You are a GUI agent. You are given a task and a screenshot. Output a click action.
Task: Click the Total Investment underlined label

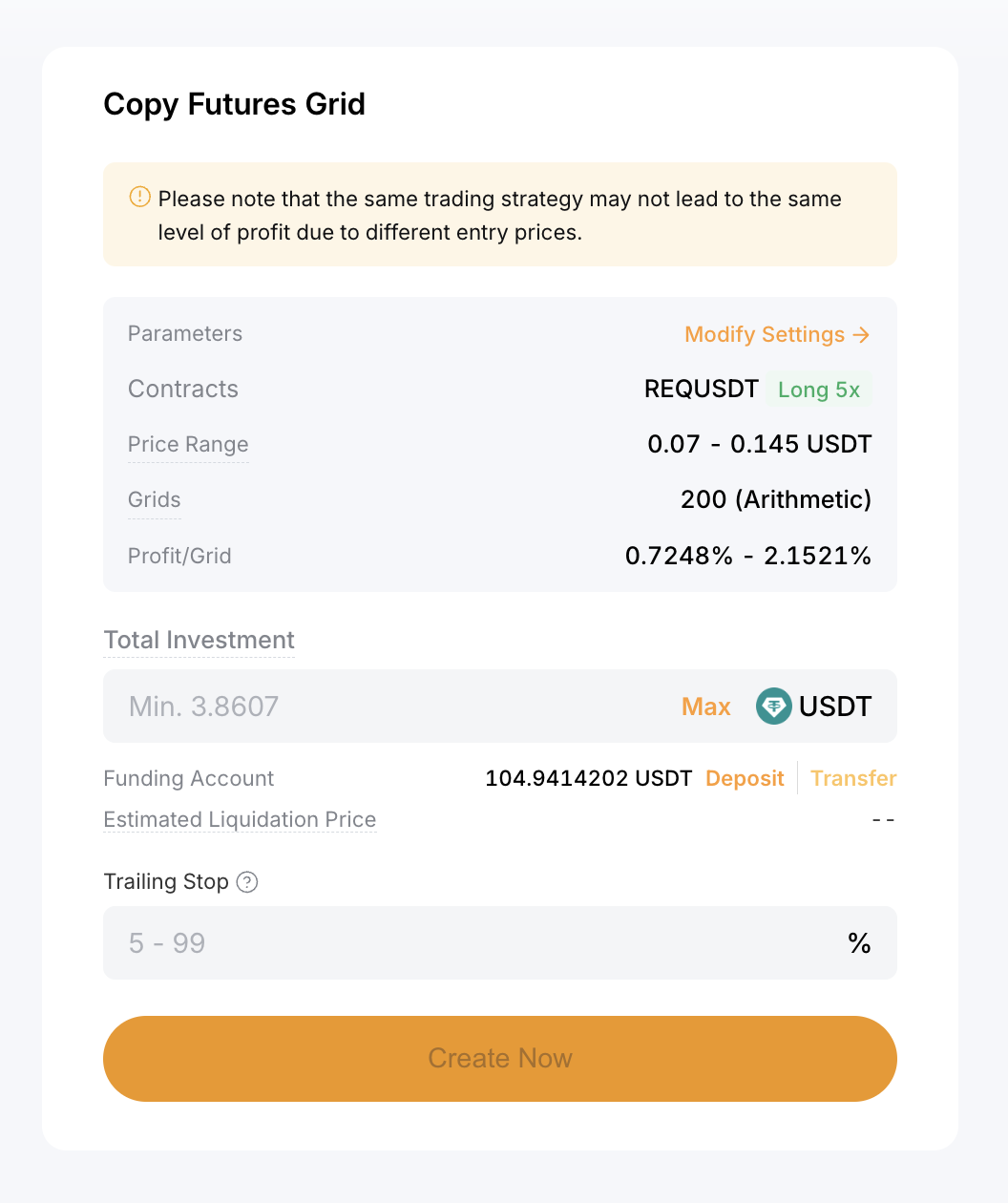coord(199,640)
